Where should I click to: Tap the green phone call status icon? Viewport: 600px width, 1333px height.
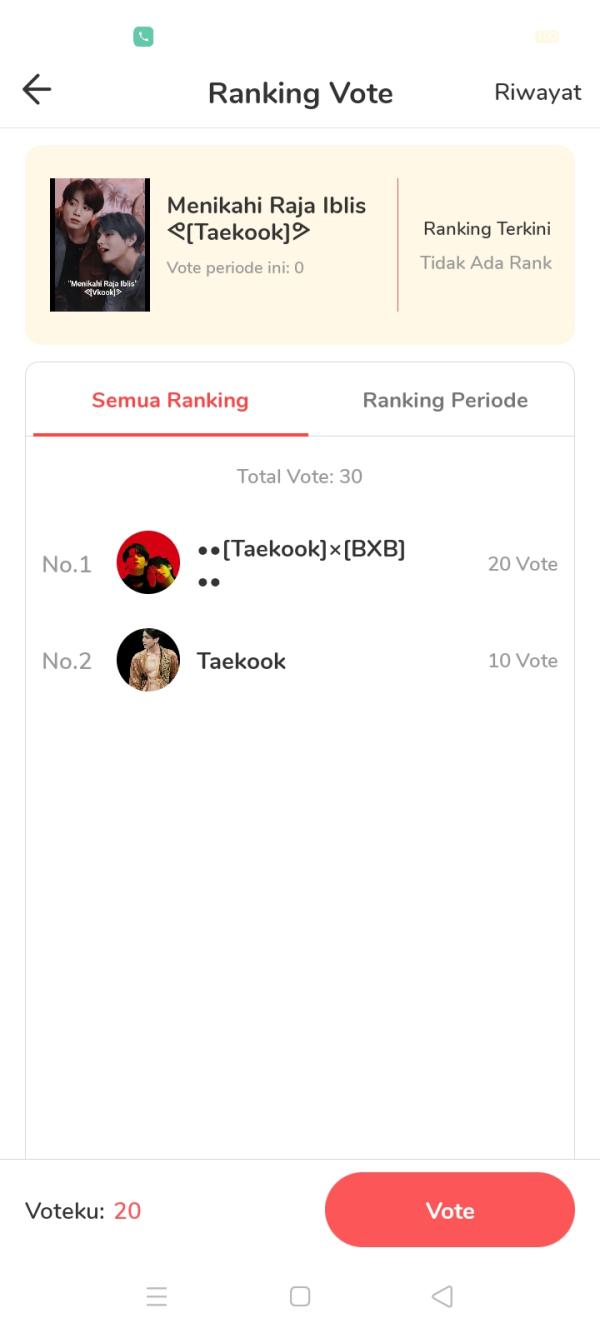pyautogui.click(x=143, y=37)
